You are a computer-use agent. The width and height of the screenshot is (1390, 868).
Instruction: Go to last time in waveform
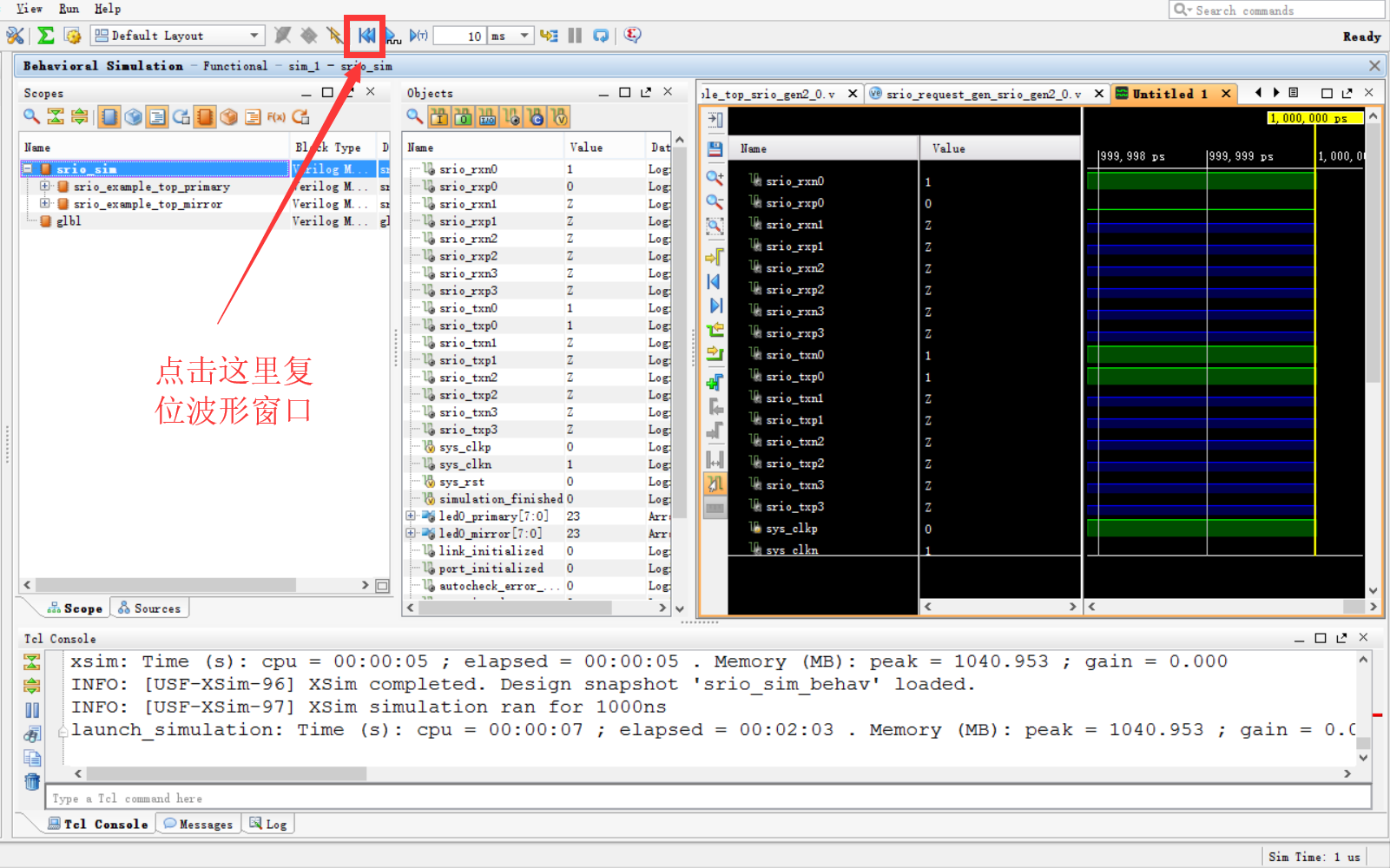point(715,306)
